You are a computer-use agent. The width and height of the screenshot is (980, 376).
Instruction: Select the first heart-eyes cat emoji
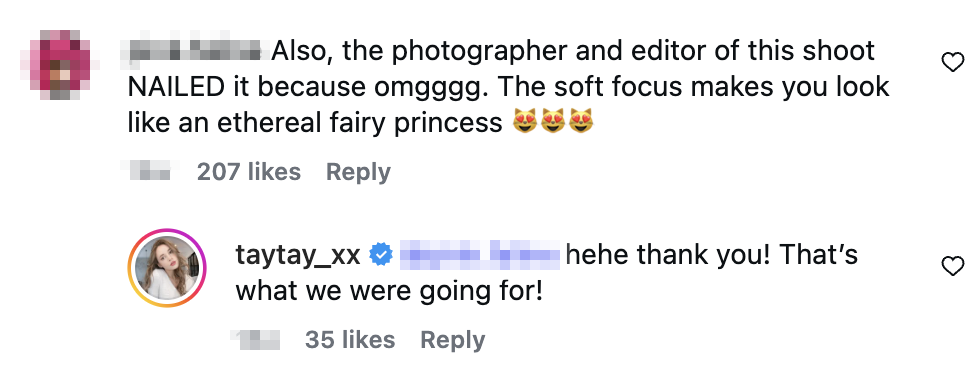[x=525, y=121]
